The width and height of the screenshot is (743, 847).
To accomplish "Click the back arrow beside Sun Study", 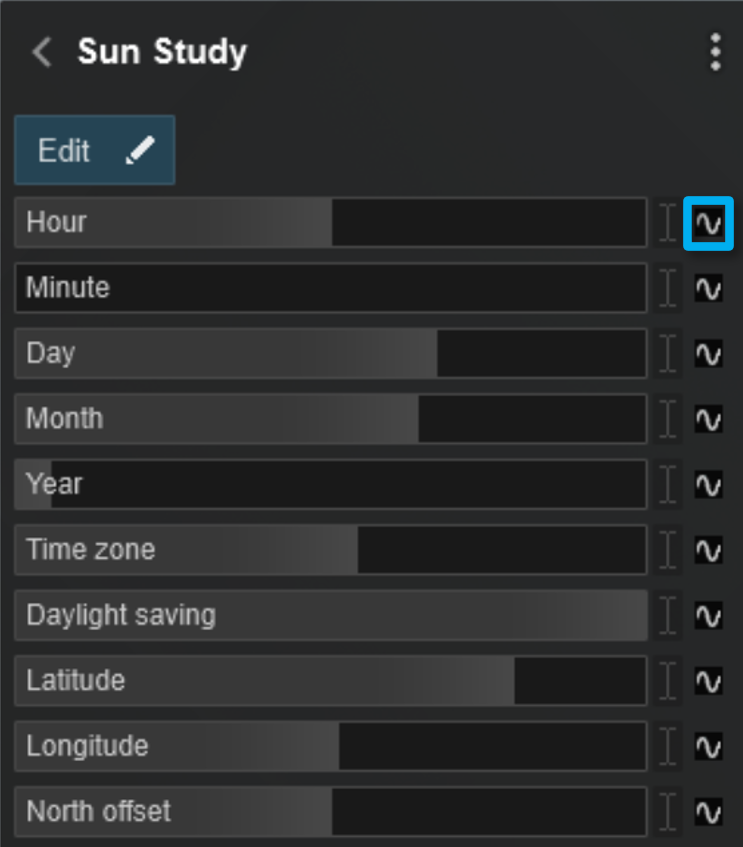I will (42, 52).
